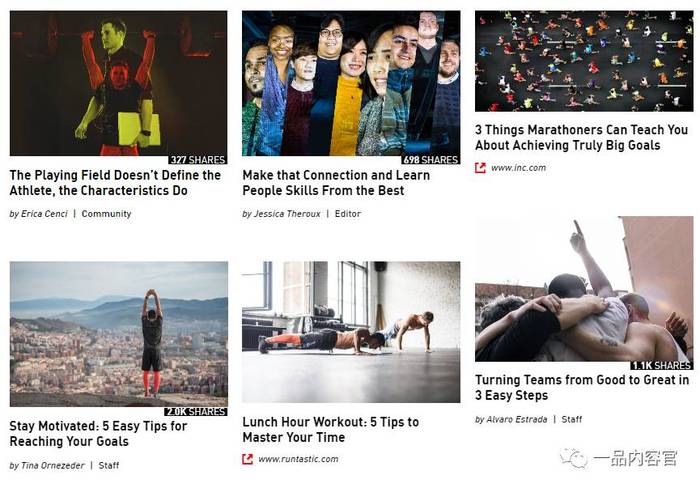
Task: Open the 'Make that Connection and Learn People Skills' article
Action: pos(336,183)
